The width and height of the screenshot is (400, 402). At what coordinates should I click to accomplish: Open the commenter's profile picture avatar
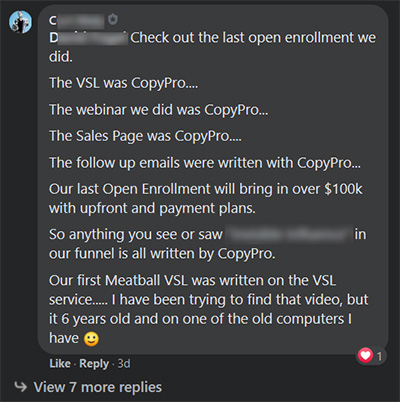[20, 22]
